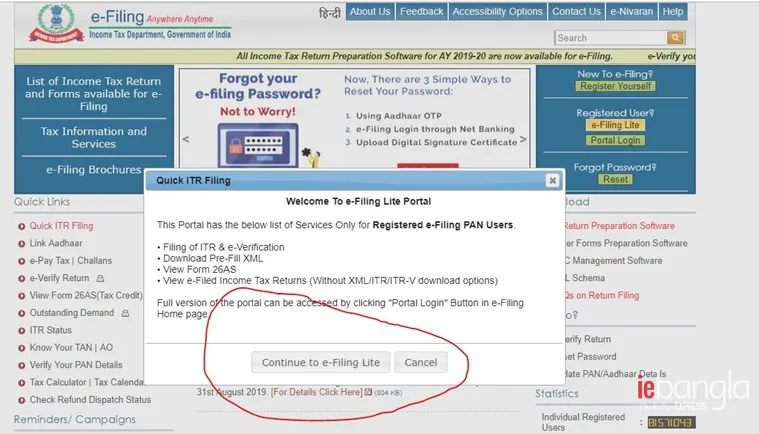Open e-Filing Brochures section

(x=93, y=170)
